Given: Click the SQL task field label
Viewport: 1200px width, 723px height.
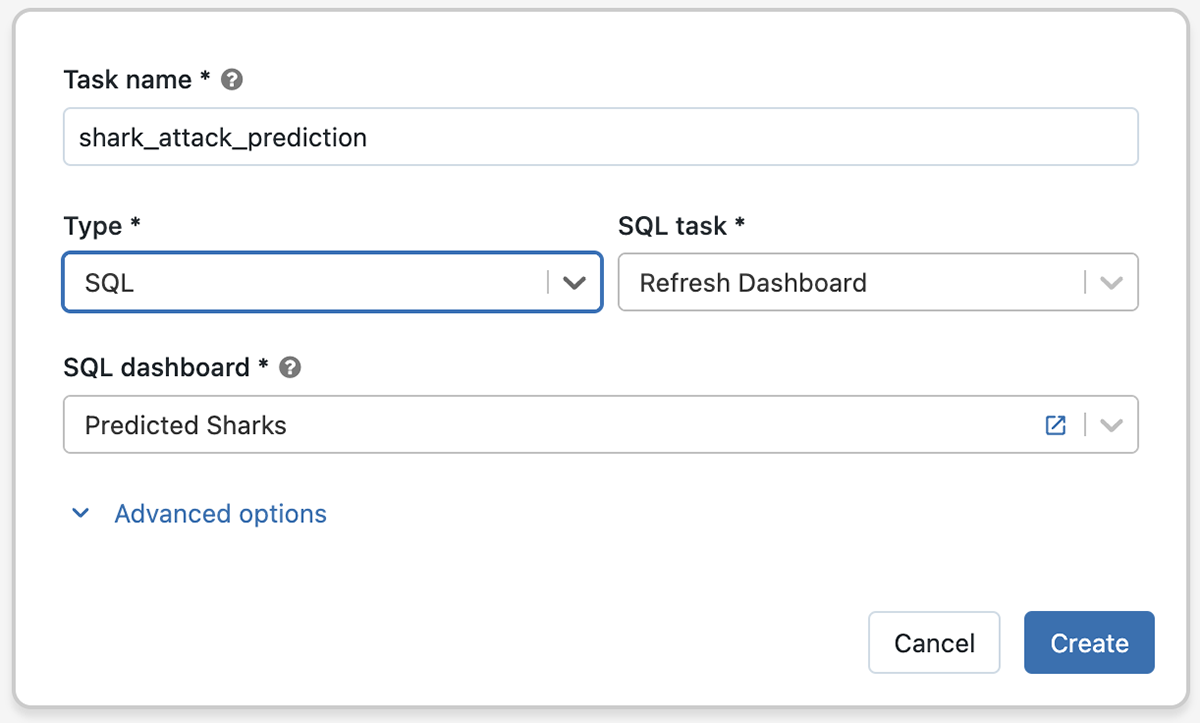Looking at the screenshot, I should point(672,226).
